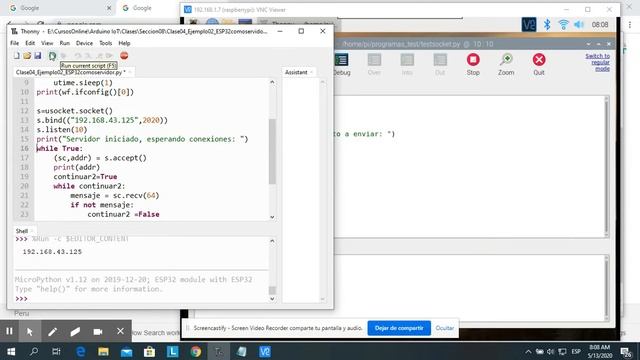Open File Explorer from the taskbar

(103, 351)
